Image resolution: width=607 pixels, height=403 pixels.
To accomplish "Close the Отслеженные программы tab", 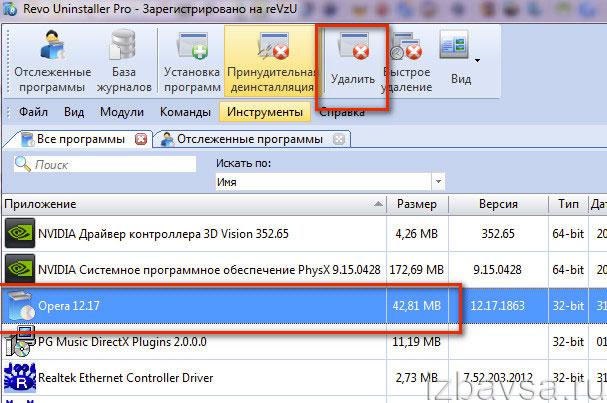I will tap(339, 139).
